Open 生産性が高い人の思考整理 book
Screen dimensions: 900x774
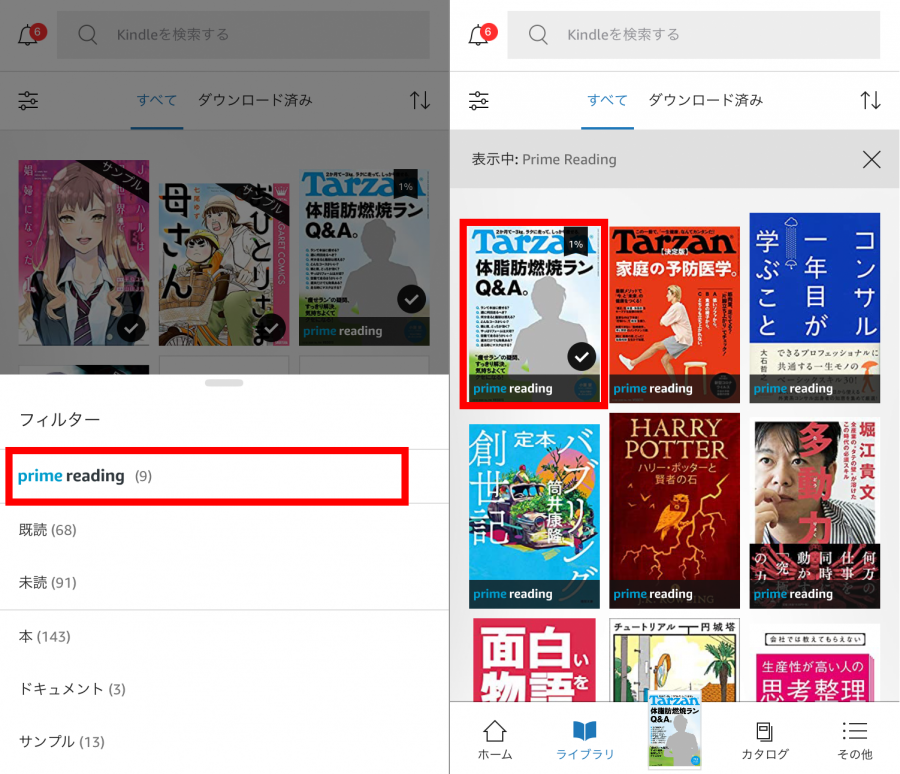(814, 663)
